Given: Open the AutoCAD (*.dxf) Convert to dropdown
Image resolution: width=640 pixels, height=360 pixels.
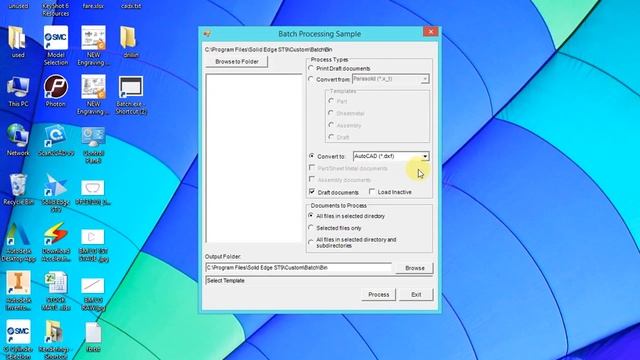Looking at the screenshot, I should pyautogui.click(x=425, y=156).
